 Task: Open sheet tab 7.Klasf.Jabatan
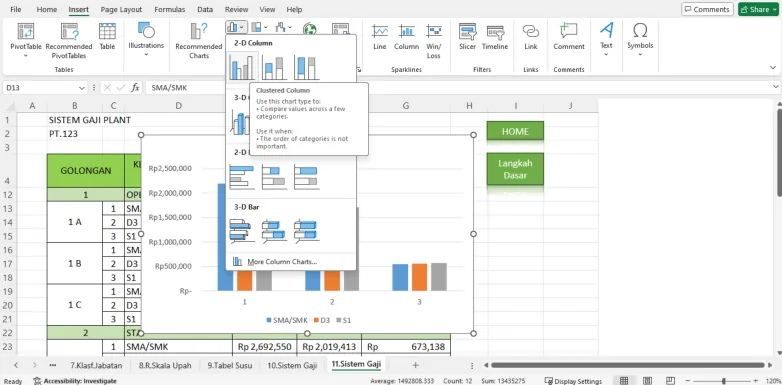coord(96,365)
